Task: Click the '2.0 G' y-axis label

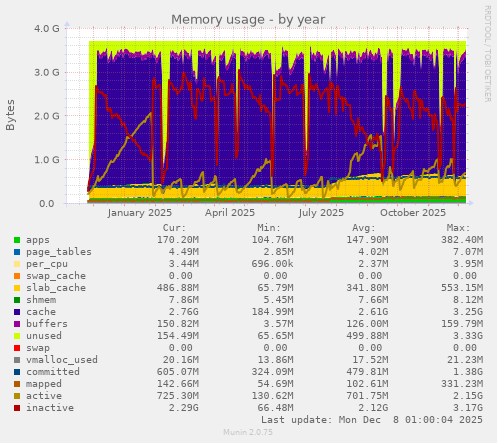Action: [x=47, y=116]
